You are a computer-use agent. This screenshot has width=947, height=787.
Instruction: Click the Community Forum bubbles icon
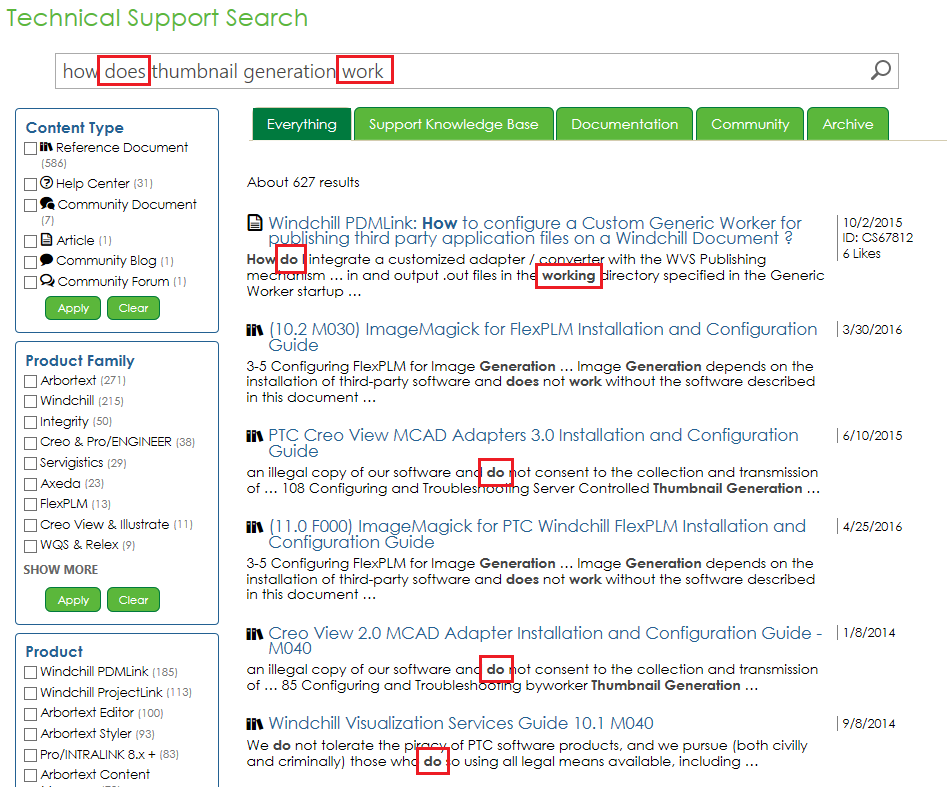pos(47,281)
